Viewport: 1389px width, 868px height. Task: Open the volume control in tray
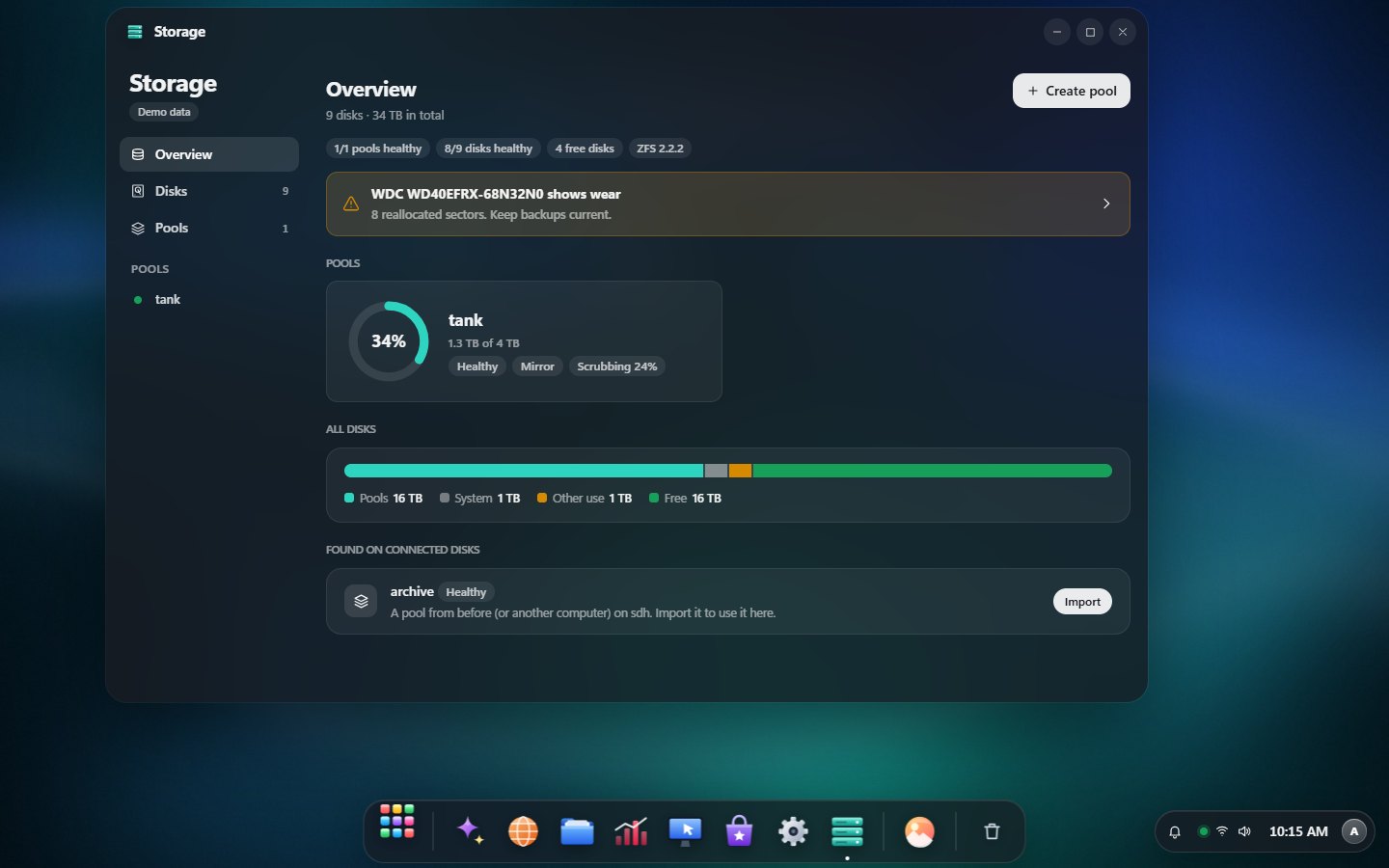point(1244,831)
